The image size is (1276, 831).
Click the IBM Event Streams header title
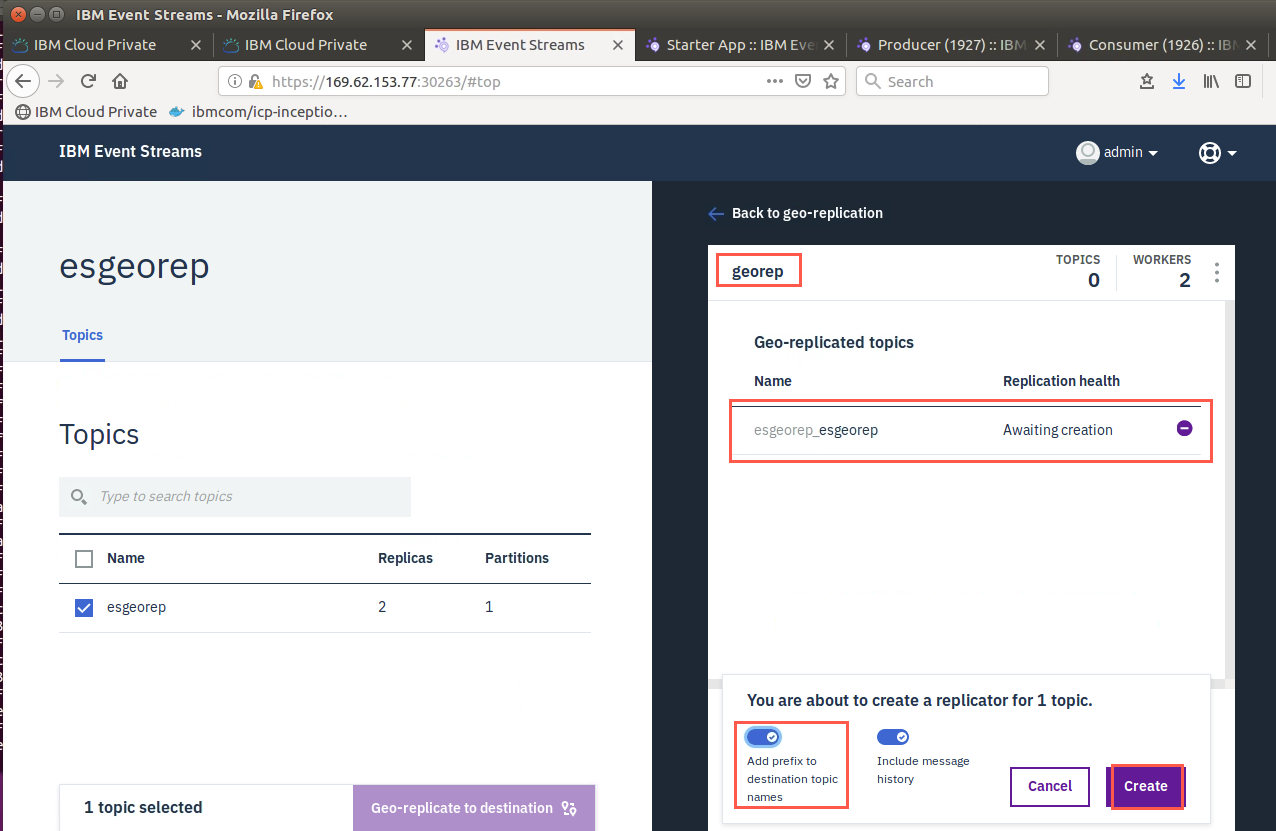tap(130, 152)
